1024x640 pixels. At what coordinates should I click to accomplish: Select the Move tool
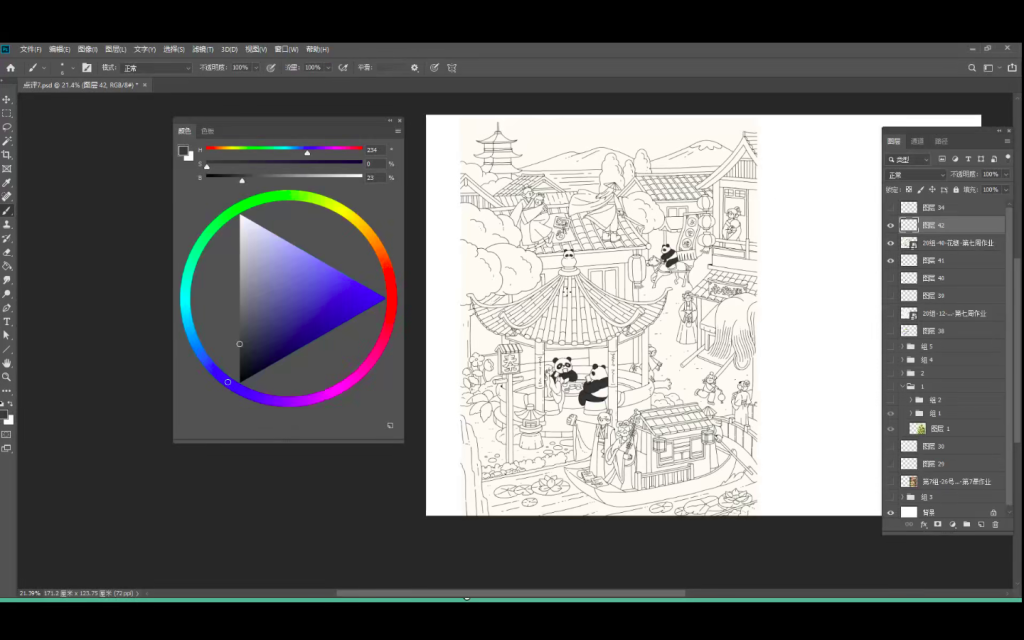tap(7, 100)
